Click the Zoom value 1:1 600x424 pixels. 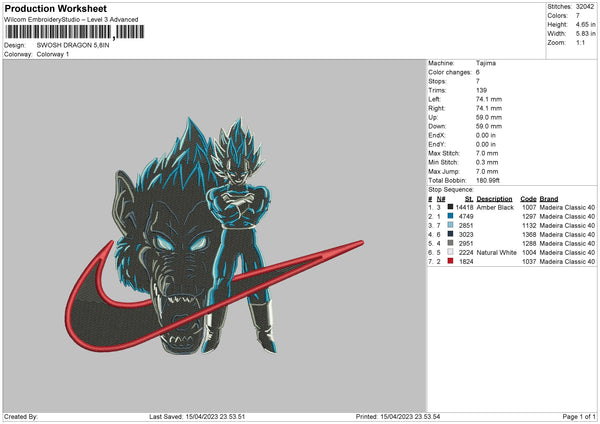click(x=580, y=42)
